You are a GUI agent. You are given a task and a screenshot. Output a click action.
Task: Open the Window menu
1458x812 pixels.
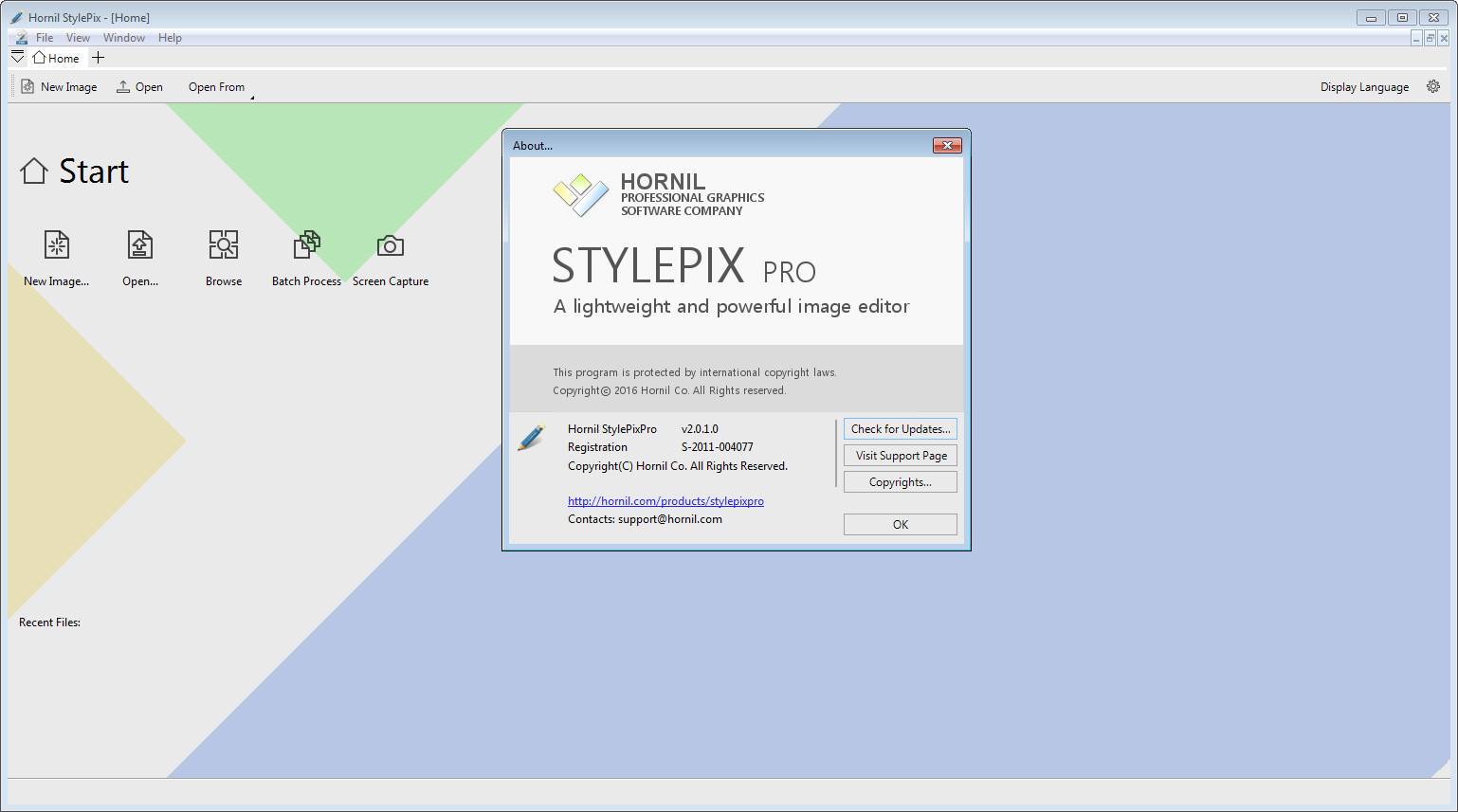[124, 38]
